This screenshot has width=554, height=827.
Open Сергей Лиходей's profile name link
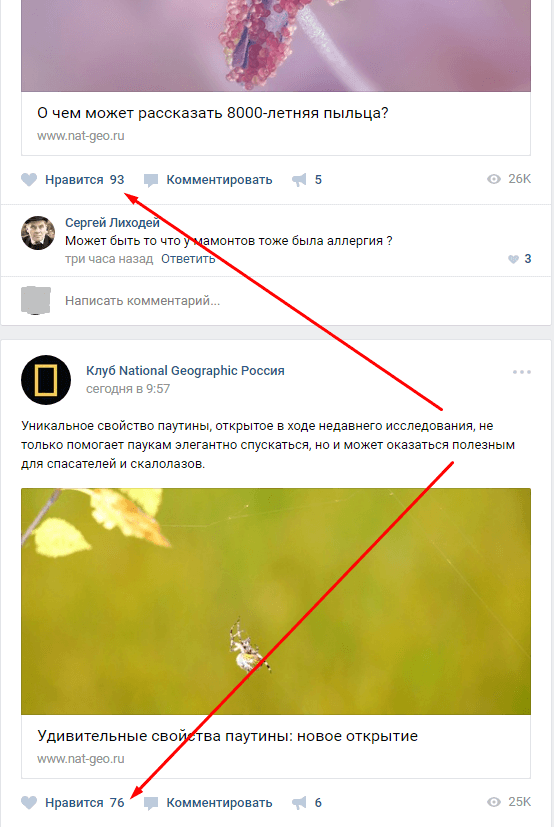112,223
